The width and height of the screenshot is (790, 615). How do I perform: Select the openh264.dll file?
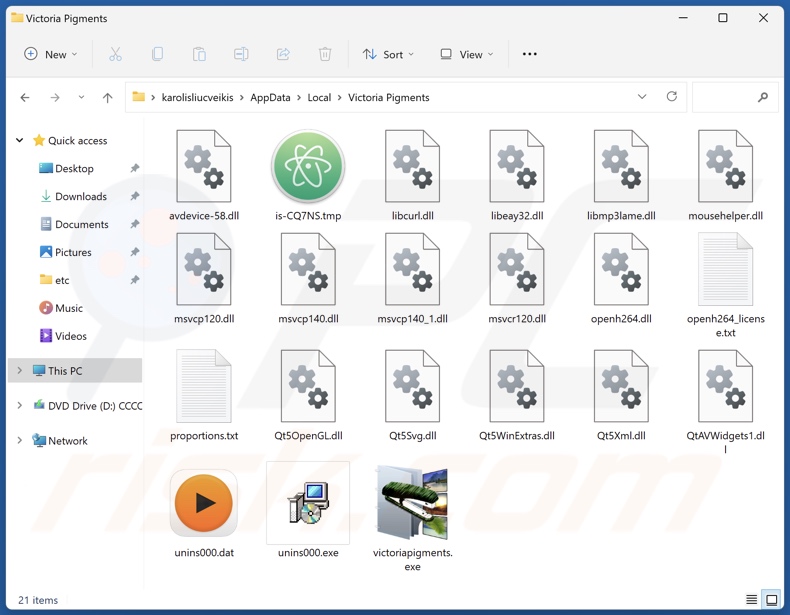click(621, 279)
